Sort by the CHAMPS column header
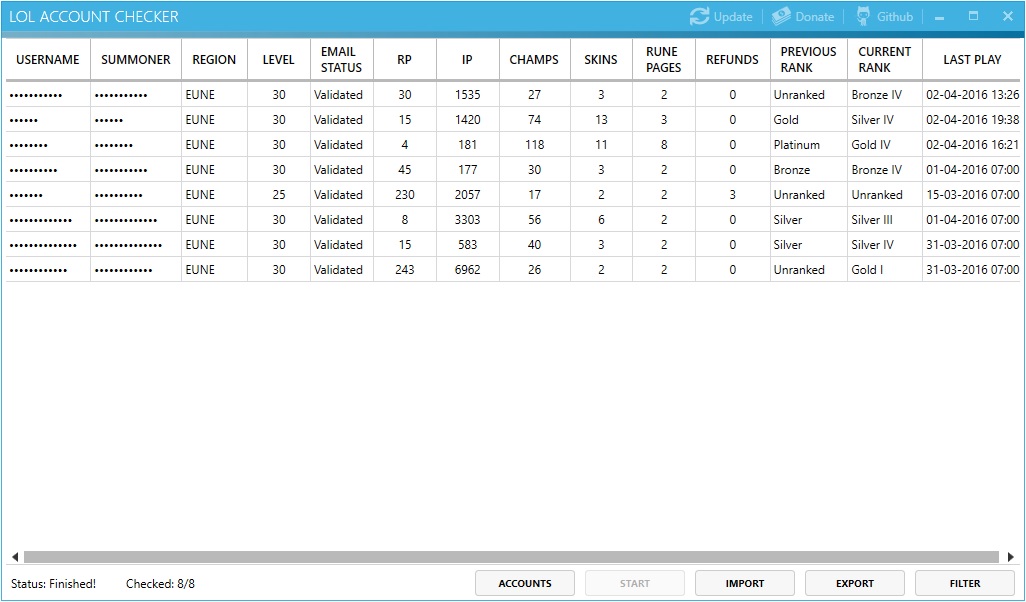 [x=534, y=60]
